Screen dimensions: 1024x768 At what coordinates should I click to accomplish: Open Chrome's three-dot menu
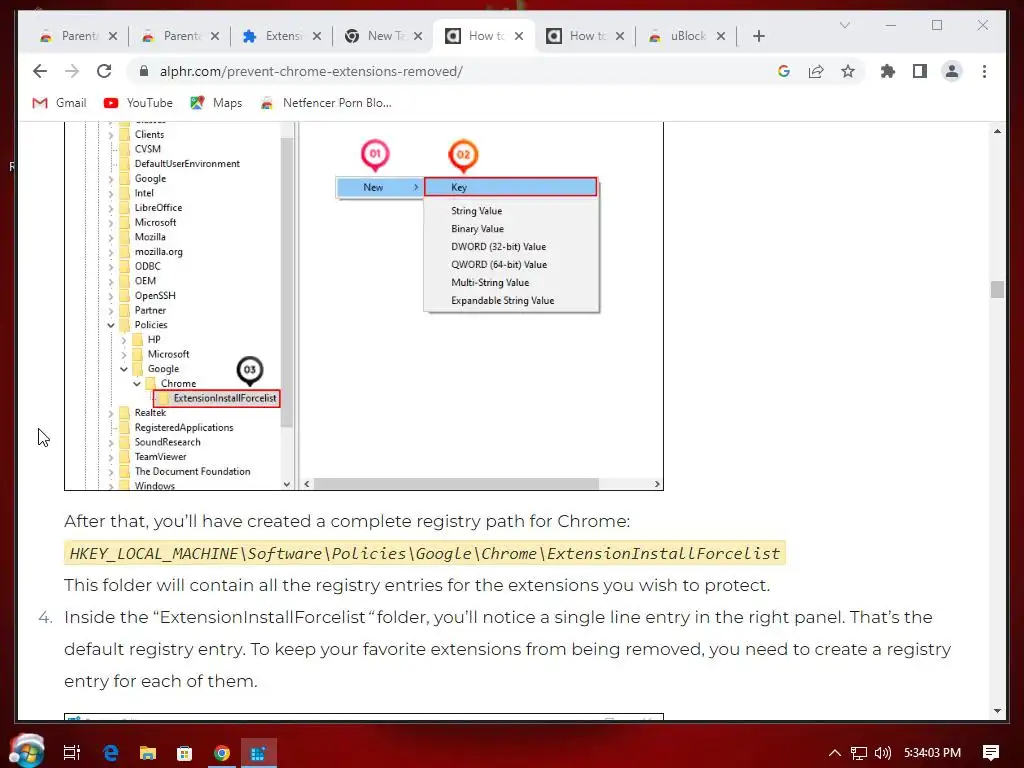tap(984, 71)
